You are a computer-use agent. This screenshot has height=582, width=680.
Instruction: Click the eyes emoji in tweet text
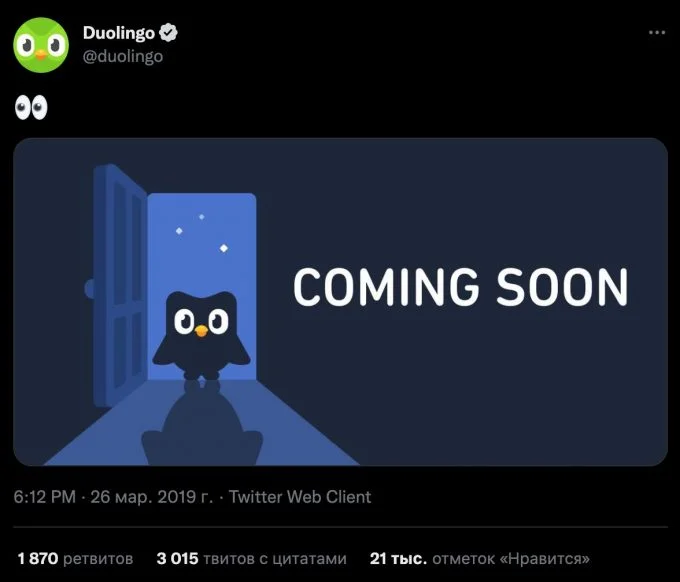pyautogui.click(x=31, y=108)
